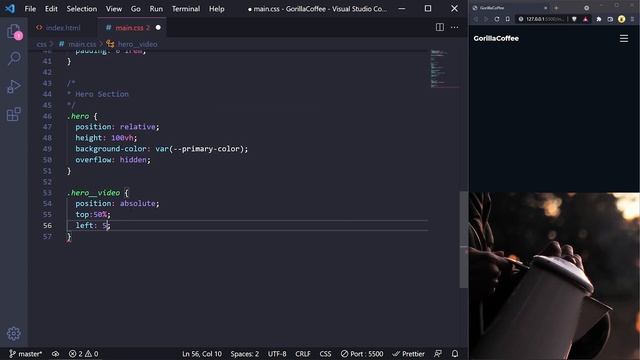Click line number 46
Screen dimensions: 640x360
pyautogui.click(x=47, y=116)
